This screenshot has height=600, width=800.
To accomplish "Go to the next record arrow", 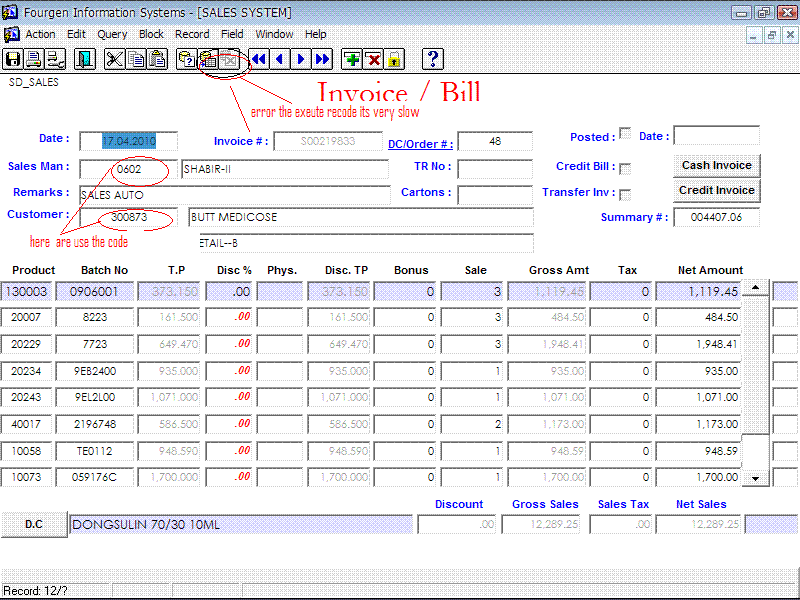I will [300, 59].
